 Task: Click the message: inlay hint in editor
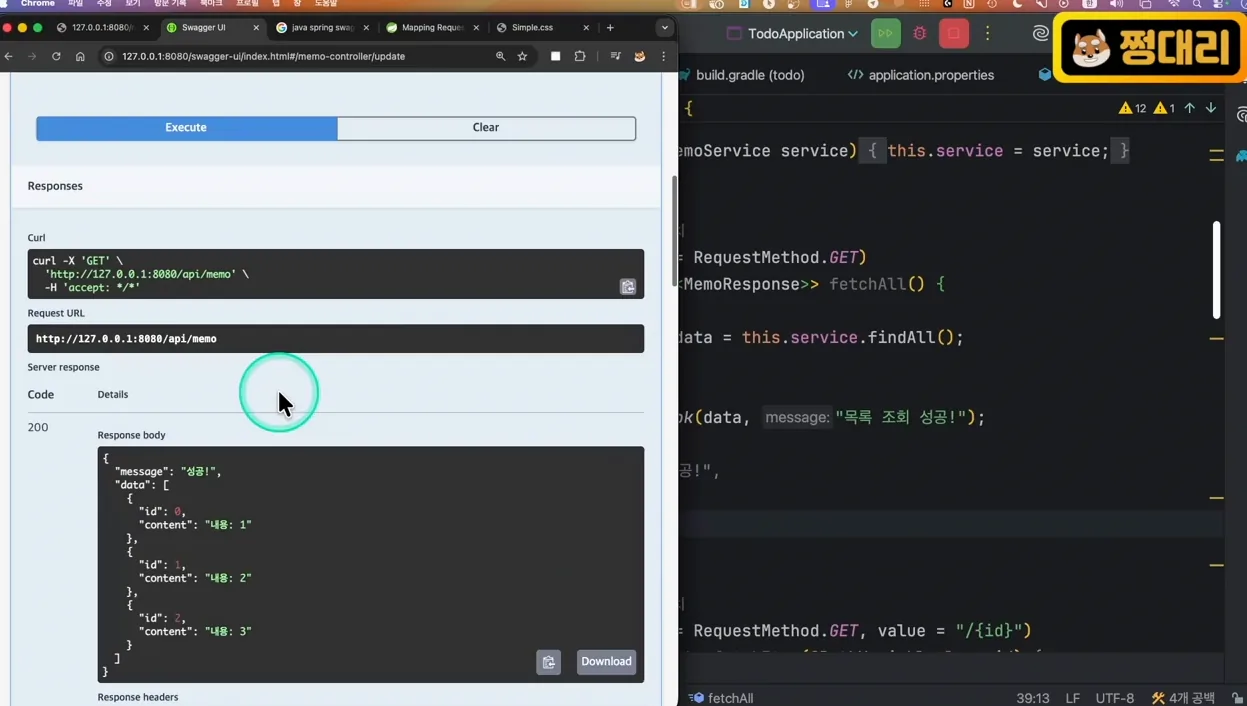[797, 417]
